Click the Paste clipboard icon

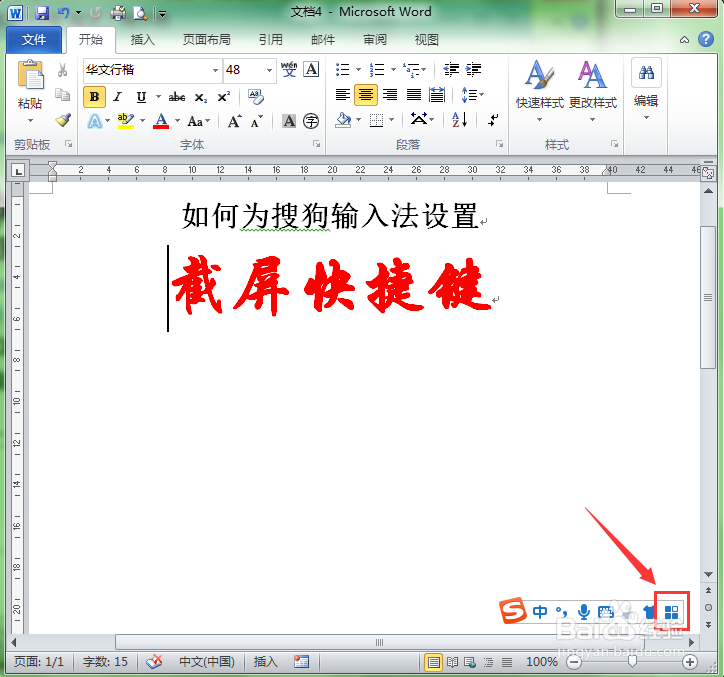30,75
